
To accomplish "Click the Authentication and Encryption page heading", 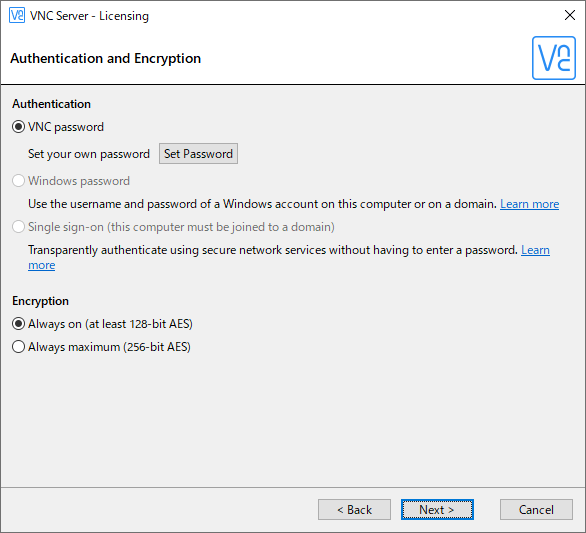I will coord(105,59).
